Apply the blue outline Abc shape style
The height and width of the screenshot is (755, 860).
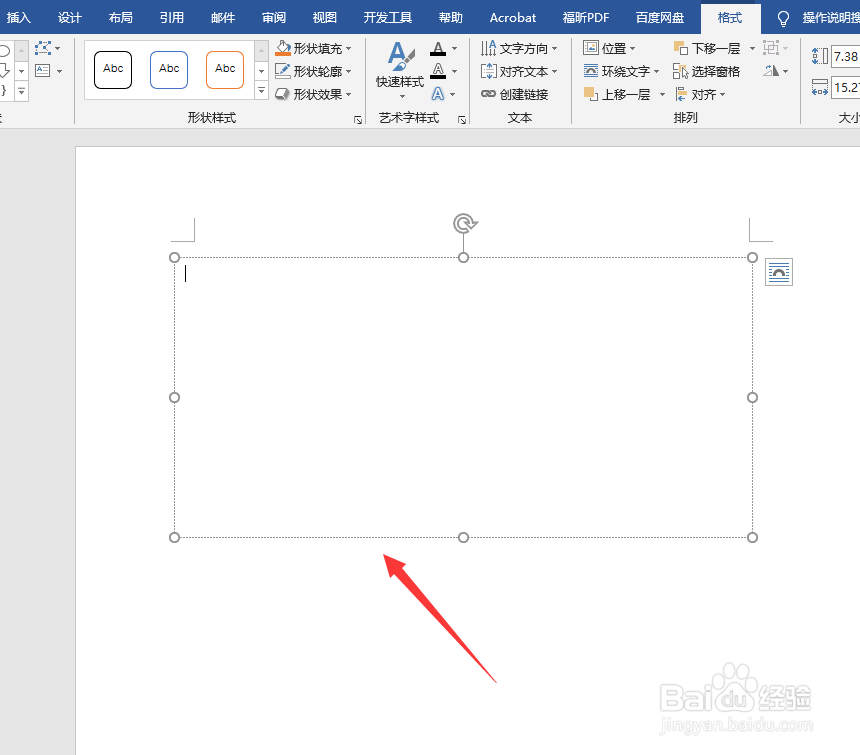169,70
